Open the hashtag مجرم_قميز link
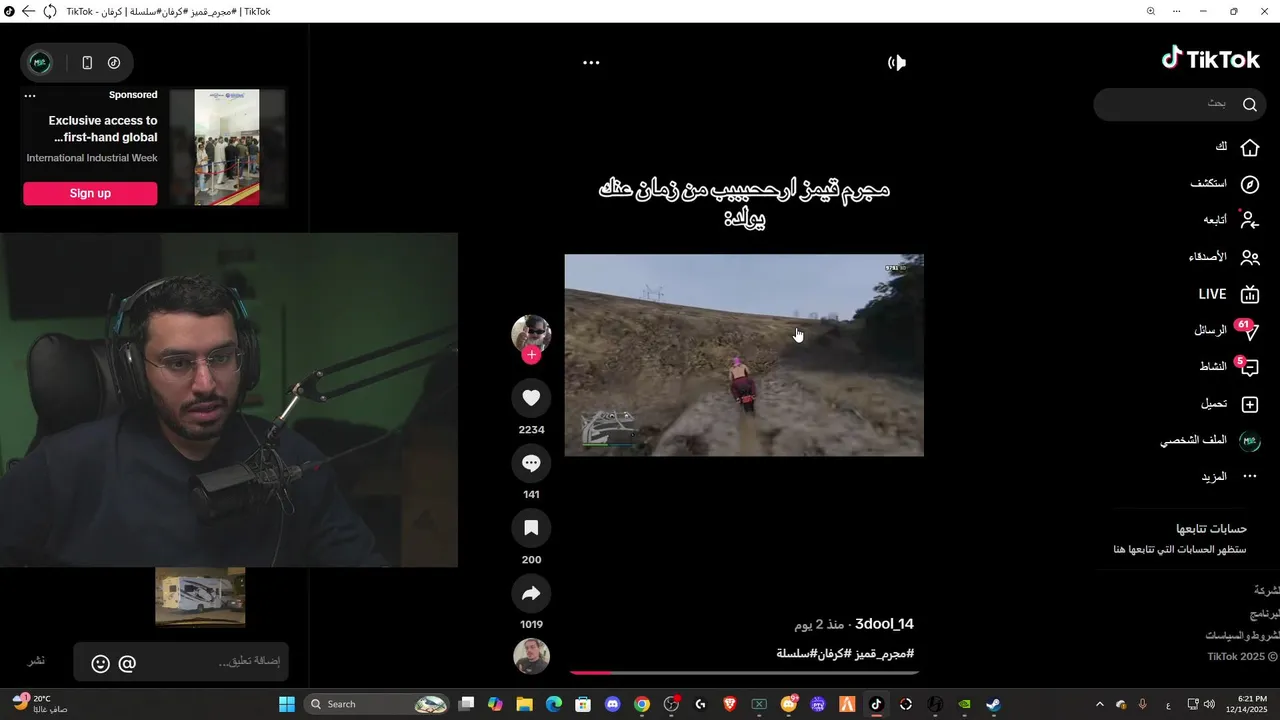The image size is (1280, 720). pyautogui.click(x=884, y=653)
